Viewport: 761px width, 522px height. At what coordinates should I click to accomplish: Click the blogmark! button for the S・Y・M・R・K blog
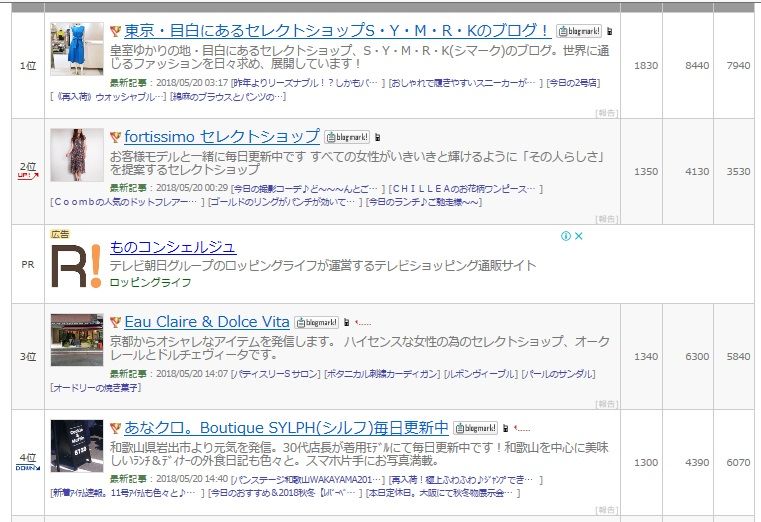[579, 31]
